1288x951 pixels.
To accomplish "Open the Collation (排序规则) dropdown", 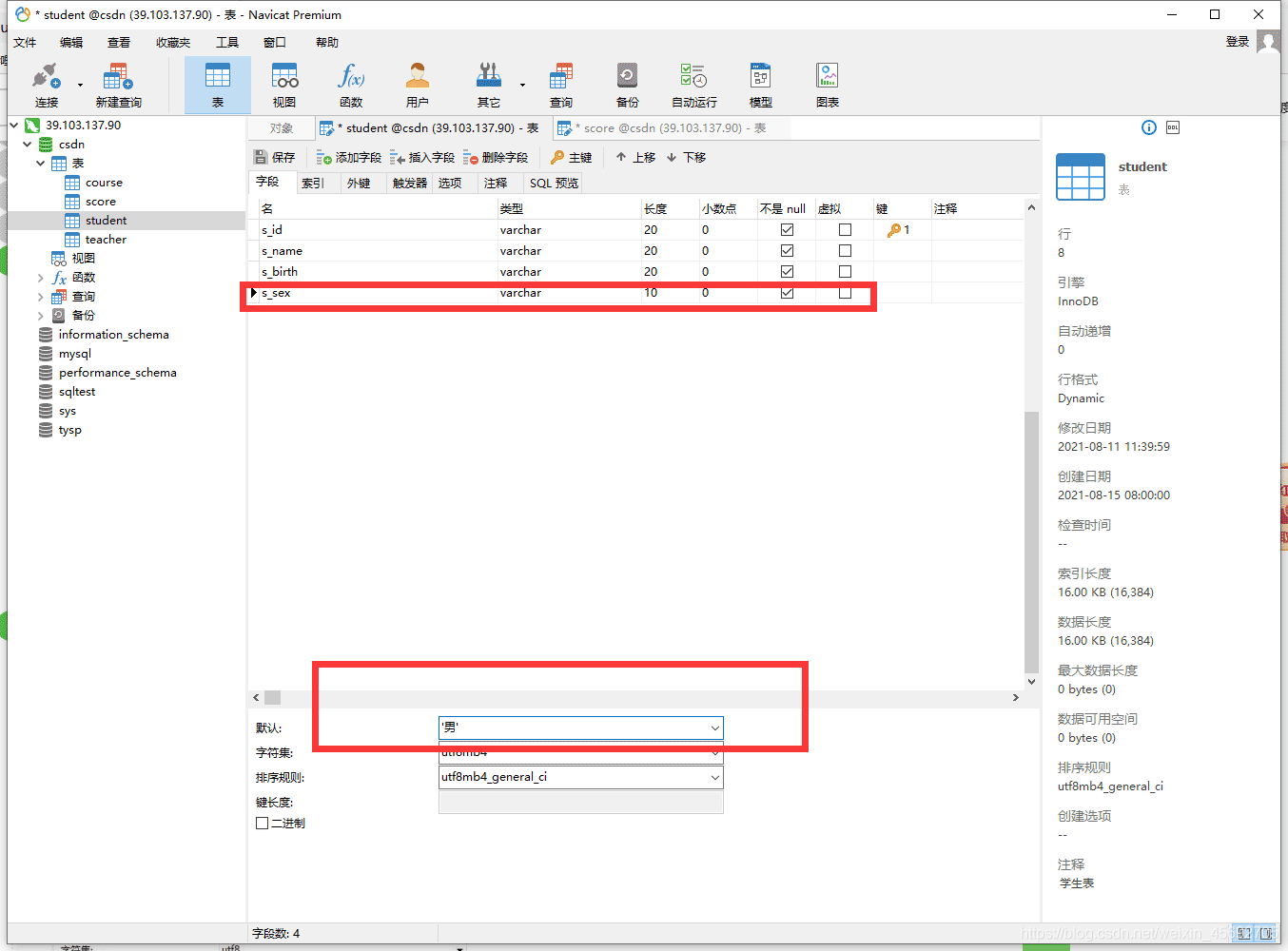I will 714,778.
